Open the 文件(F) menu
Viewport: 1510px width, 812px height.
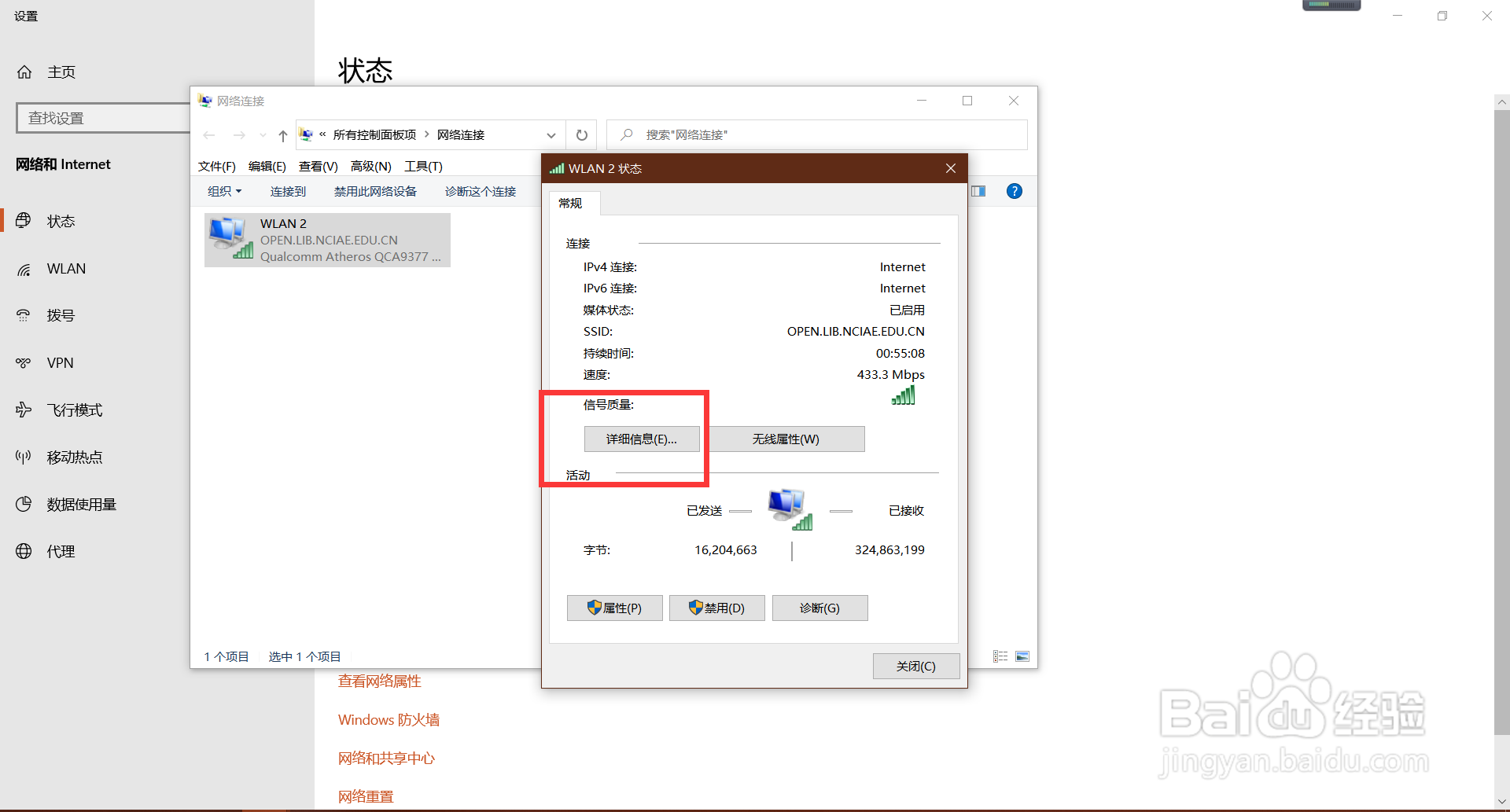pyautogui.click(x=217, y=166)
